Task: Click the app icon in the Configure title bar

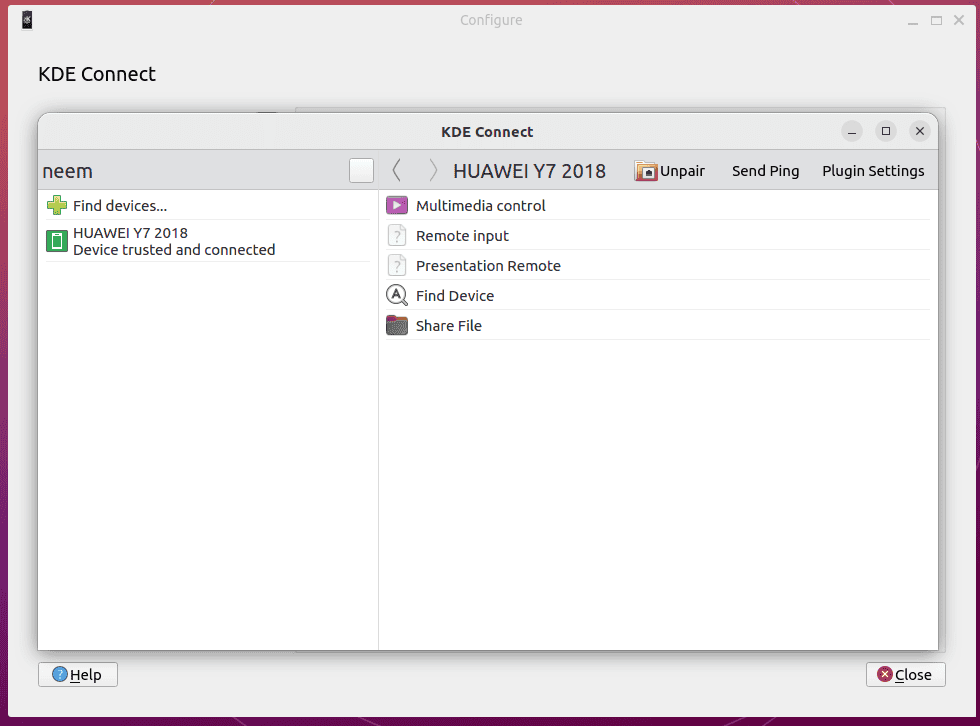Action: [x=27, y=20]
